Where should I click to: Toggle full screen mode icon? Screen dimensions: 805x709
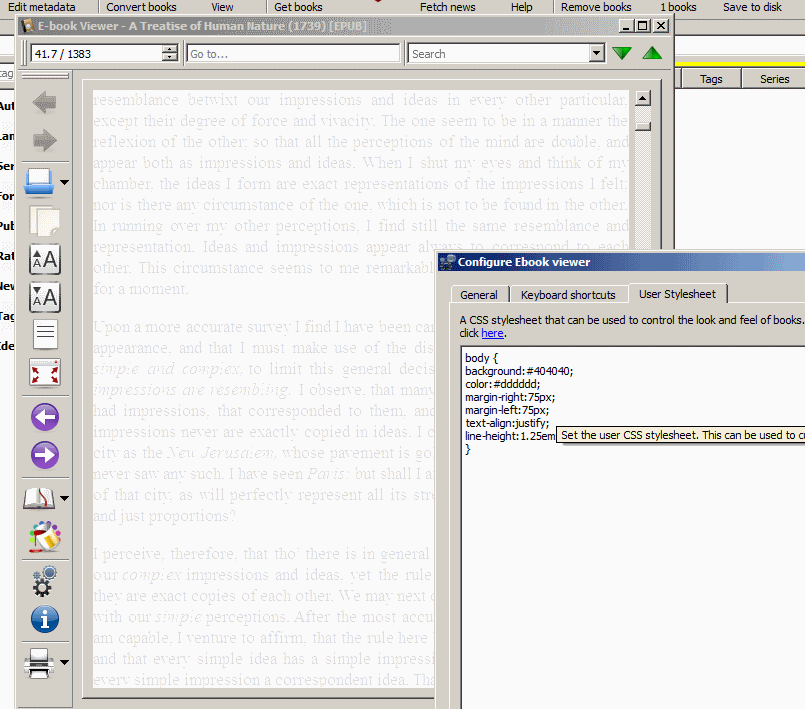[x=45, y=372]
